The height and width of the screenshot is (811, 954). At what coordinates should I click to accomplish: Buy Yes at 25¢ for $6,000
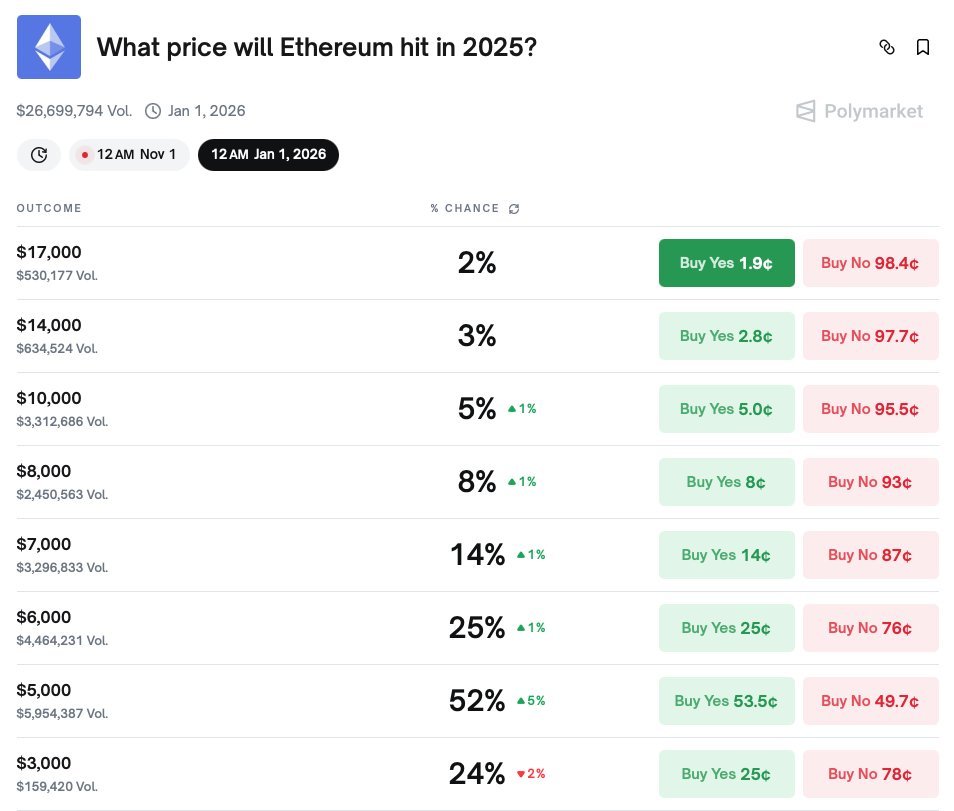pos(726,627)
